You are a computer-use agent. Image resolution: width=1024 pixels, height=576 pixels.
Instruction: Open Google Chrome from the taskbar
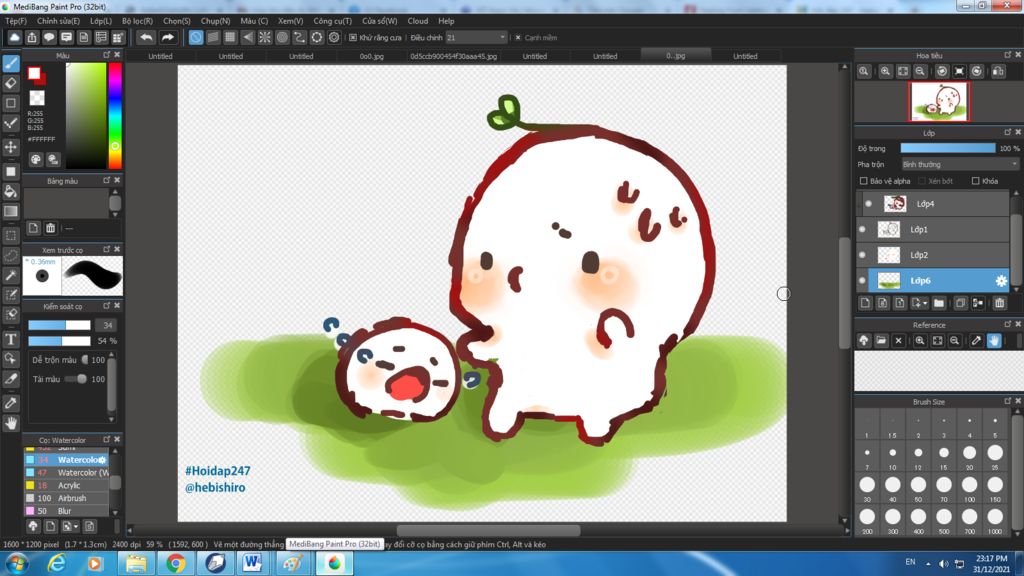coord(175,563)
